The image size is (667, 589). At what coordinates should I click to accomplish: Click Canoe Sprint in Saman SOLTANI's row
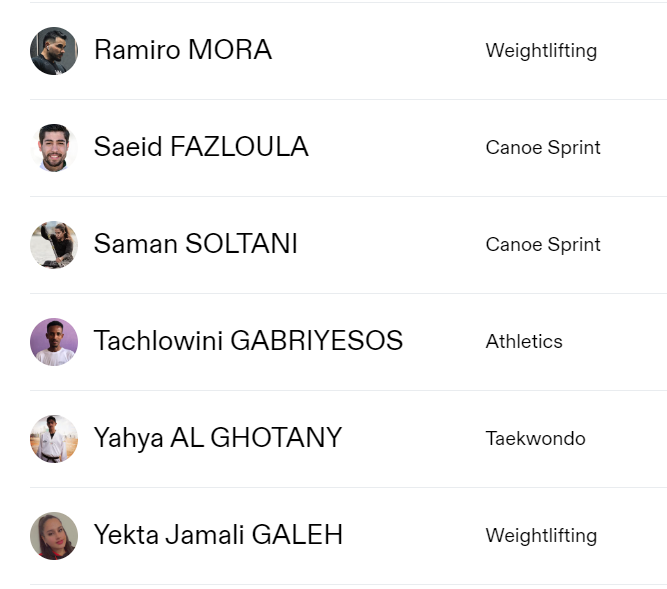pyautogui.click(x=543, y=245)
